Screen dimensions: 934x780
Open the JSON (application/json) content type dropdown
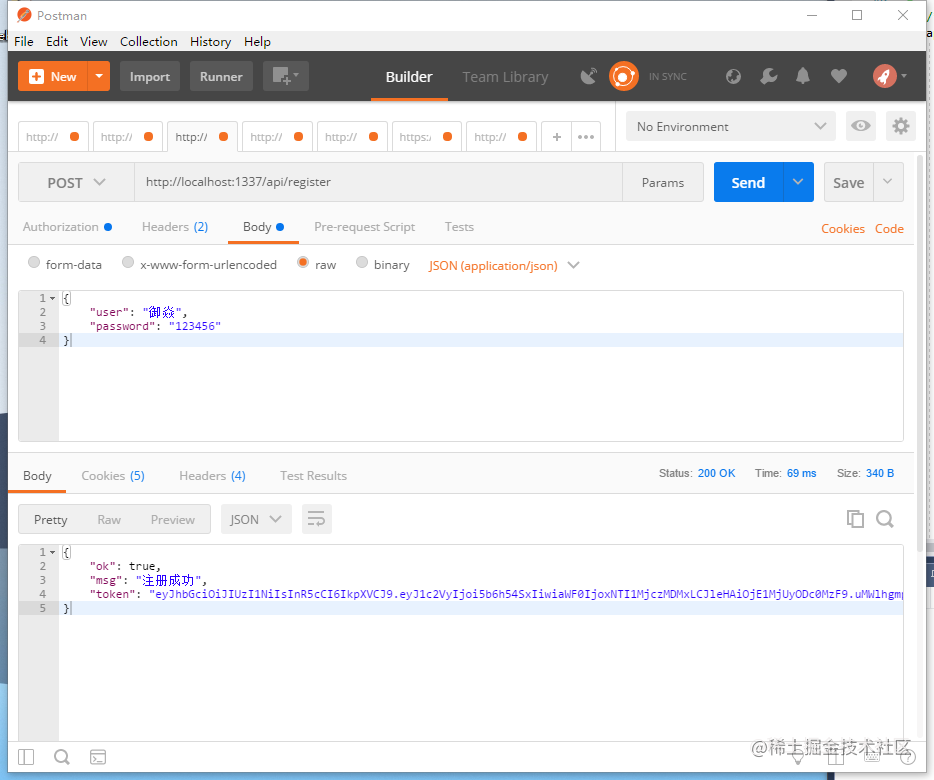[503, 265]
